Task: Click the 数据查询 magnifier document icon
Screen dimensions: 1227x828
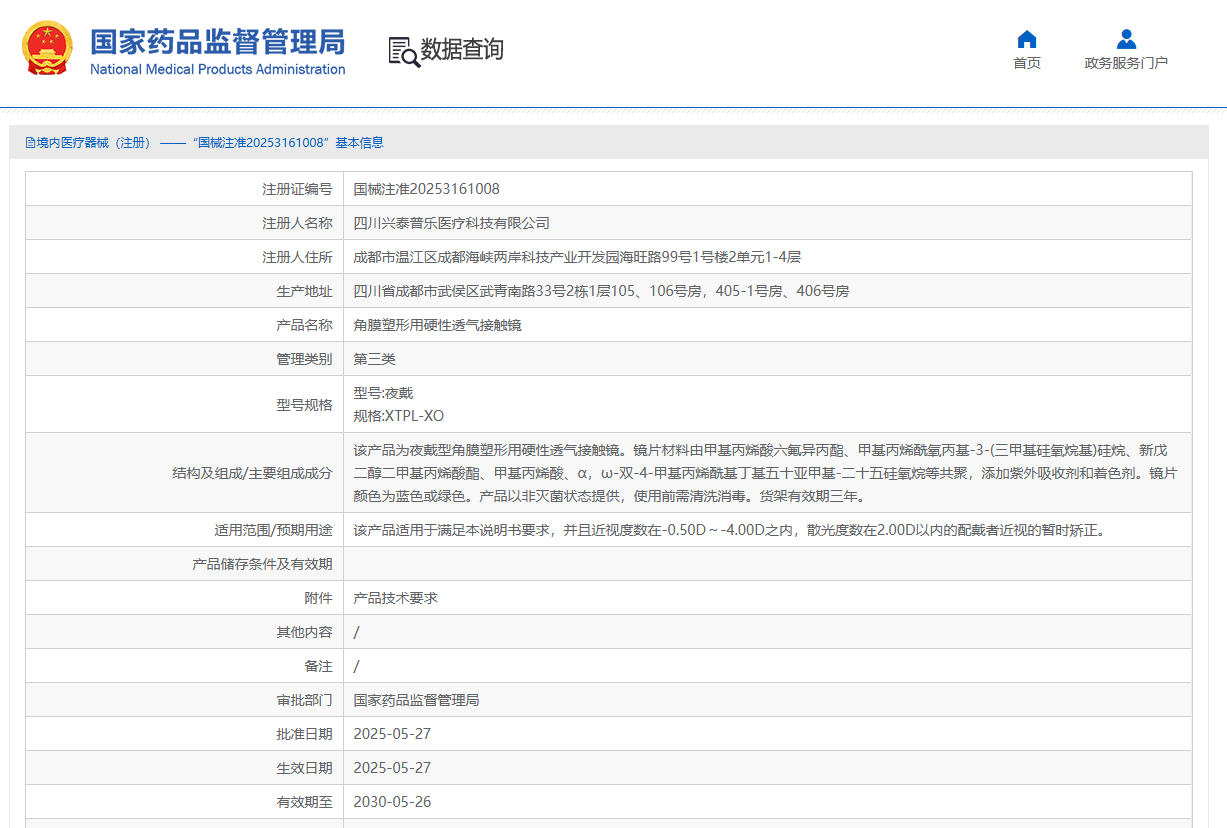Action: (404, 51)
